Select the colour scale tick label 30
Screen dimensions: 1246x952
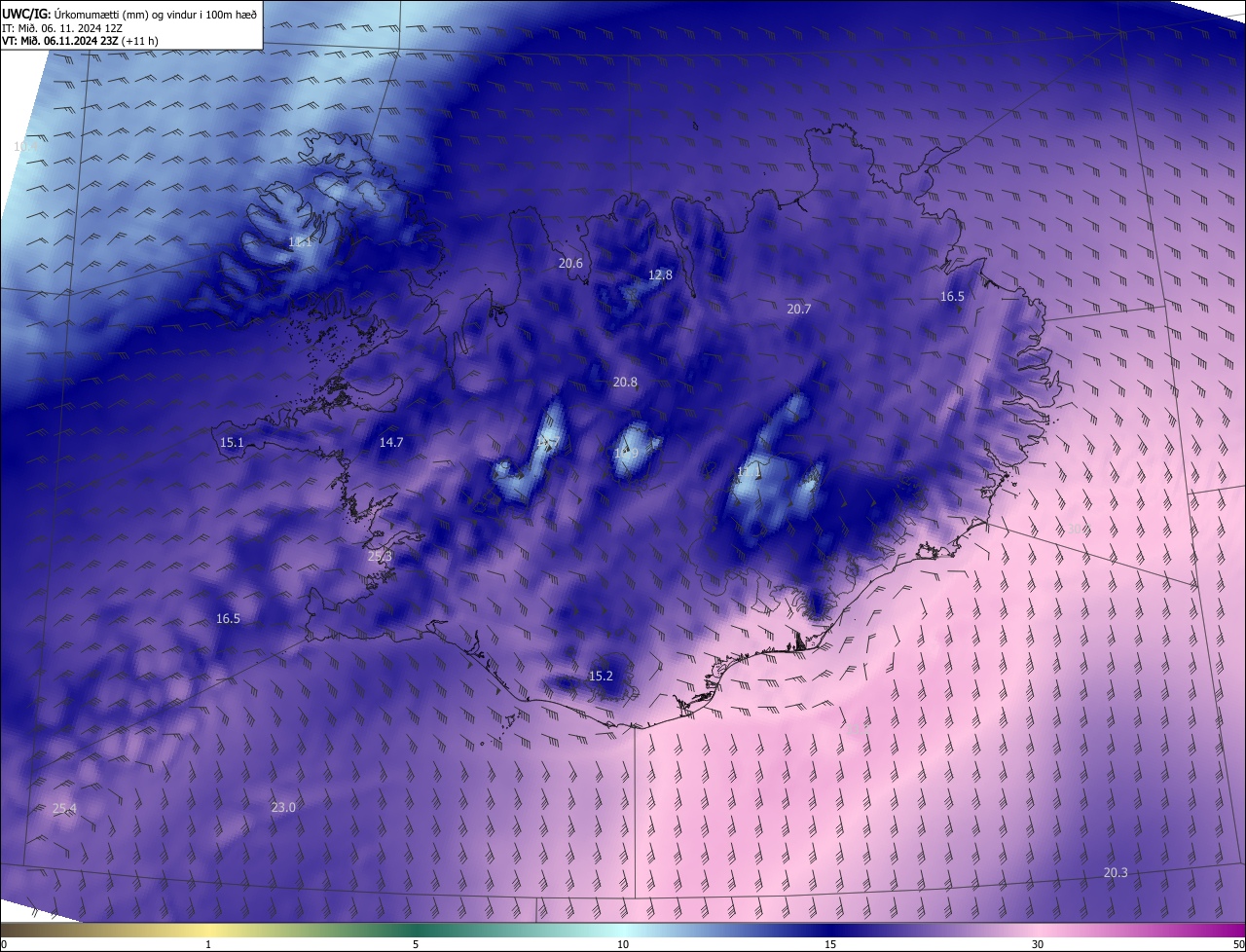pyautogui.click(x=1038, y=944)
